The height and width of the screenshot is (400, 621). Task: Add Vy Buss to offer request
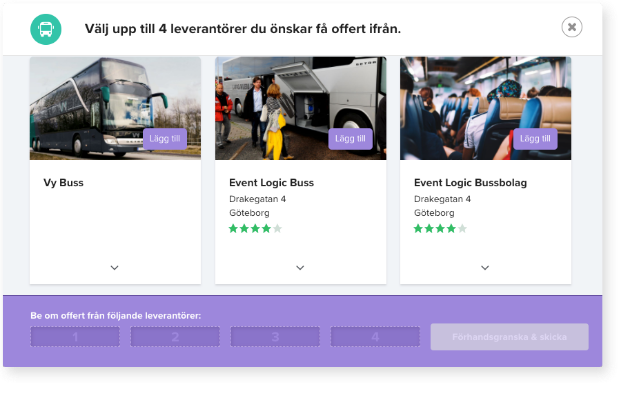click(165, 139)
